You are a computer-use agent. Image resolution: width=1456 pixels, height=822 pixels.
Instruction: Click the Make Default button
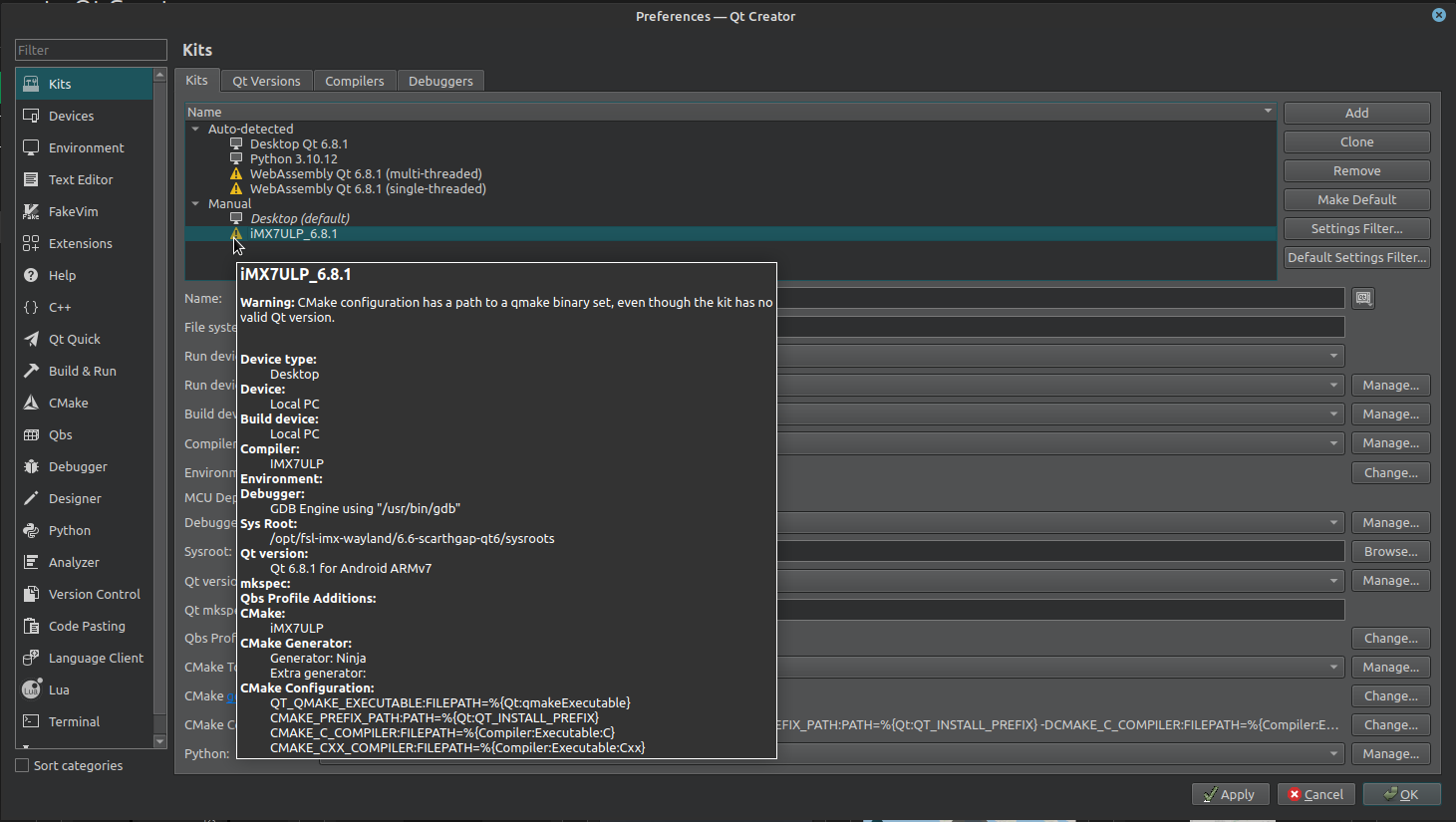pyautogui.click(x=1356, y=199)
